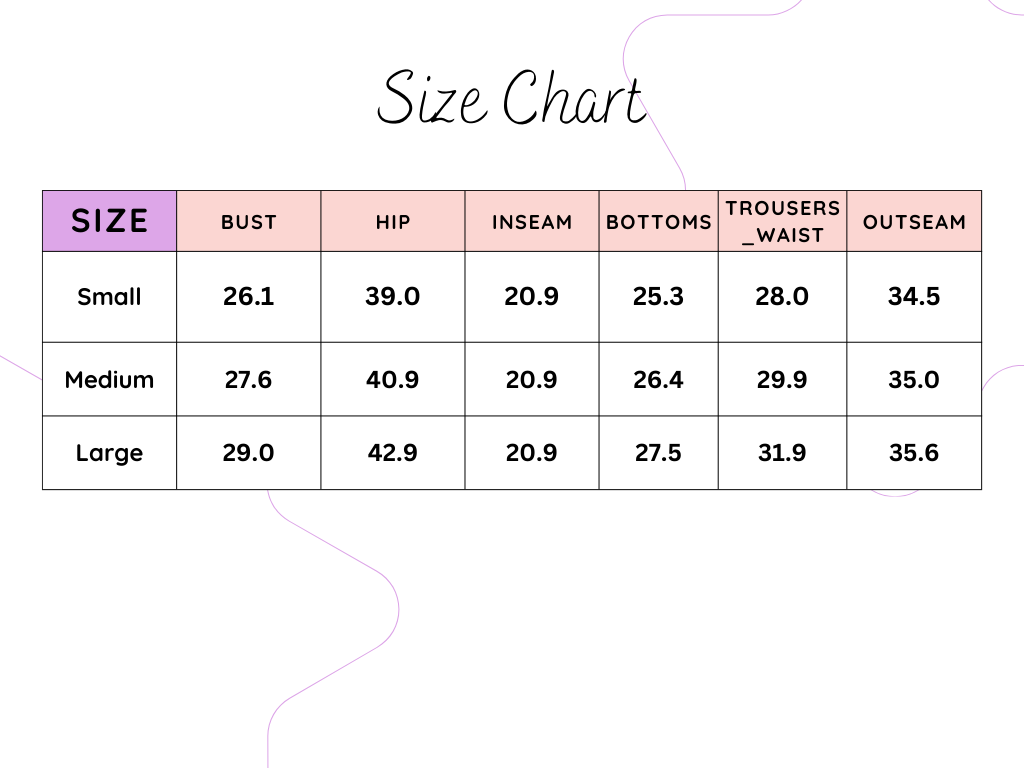Click the Small row label
Screen dimensions: 1024x768
pyautogui.click(x=109, y=297)
